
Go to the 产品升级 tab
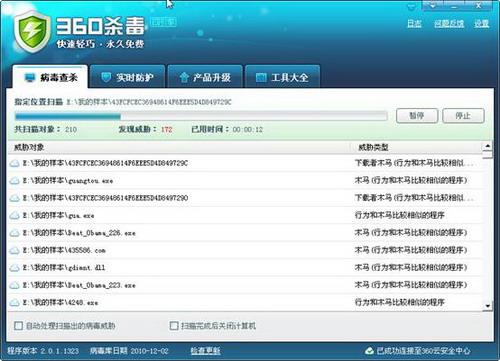[x=205, y=77]
